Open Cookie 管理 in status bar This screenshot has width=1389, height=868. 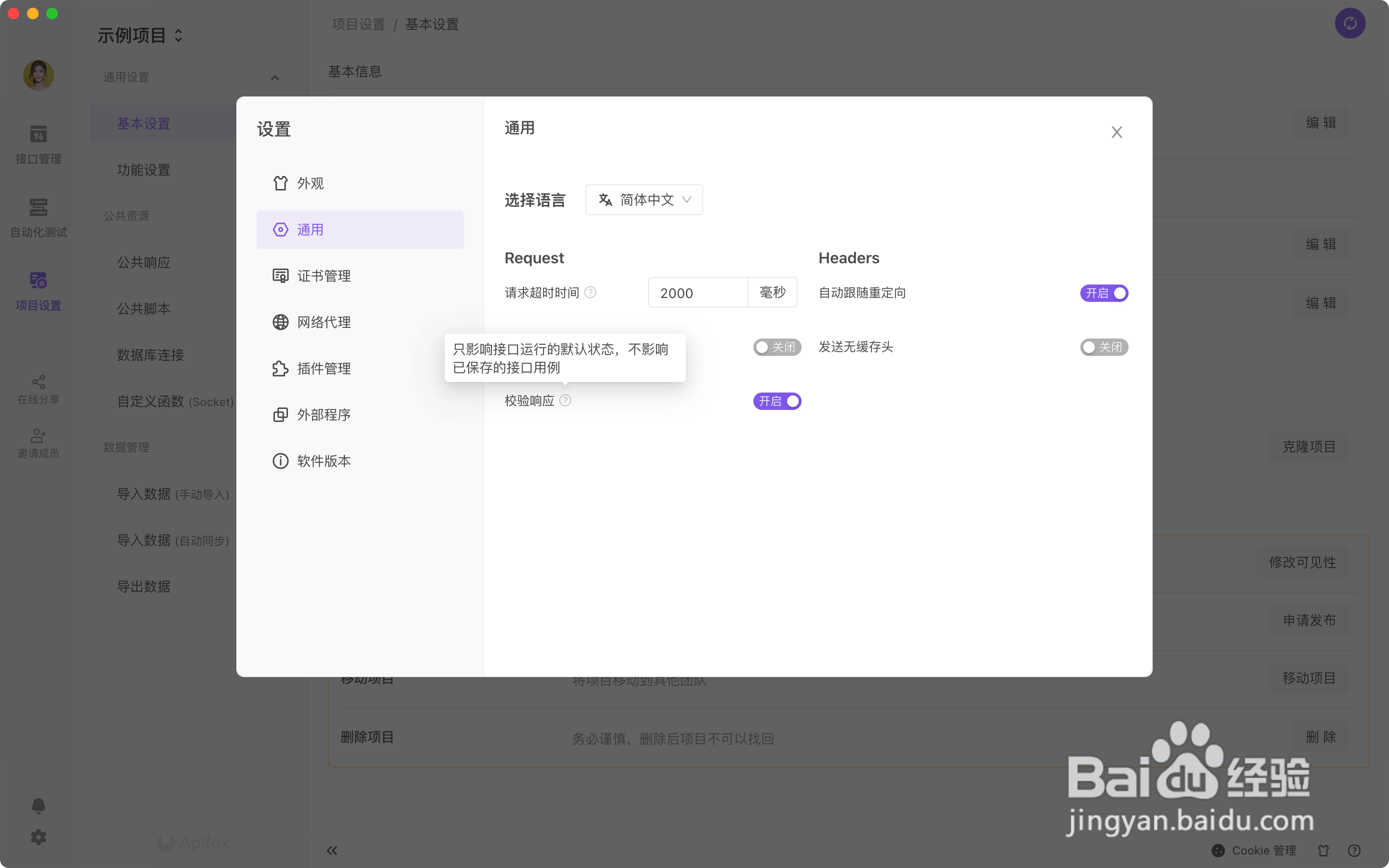click(x=1254, y=850)
